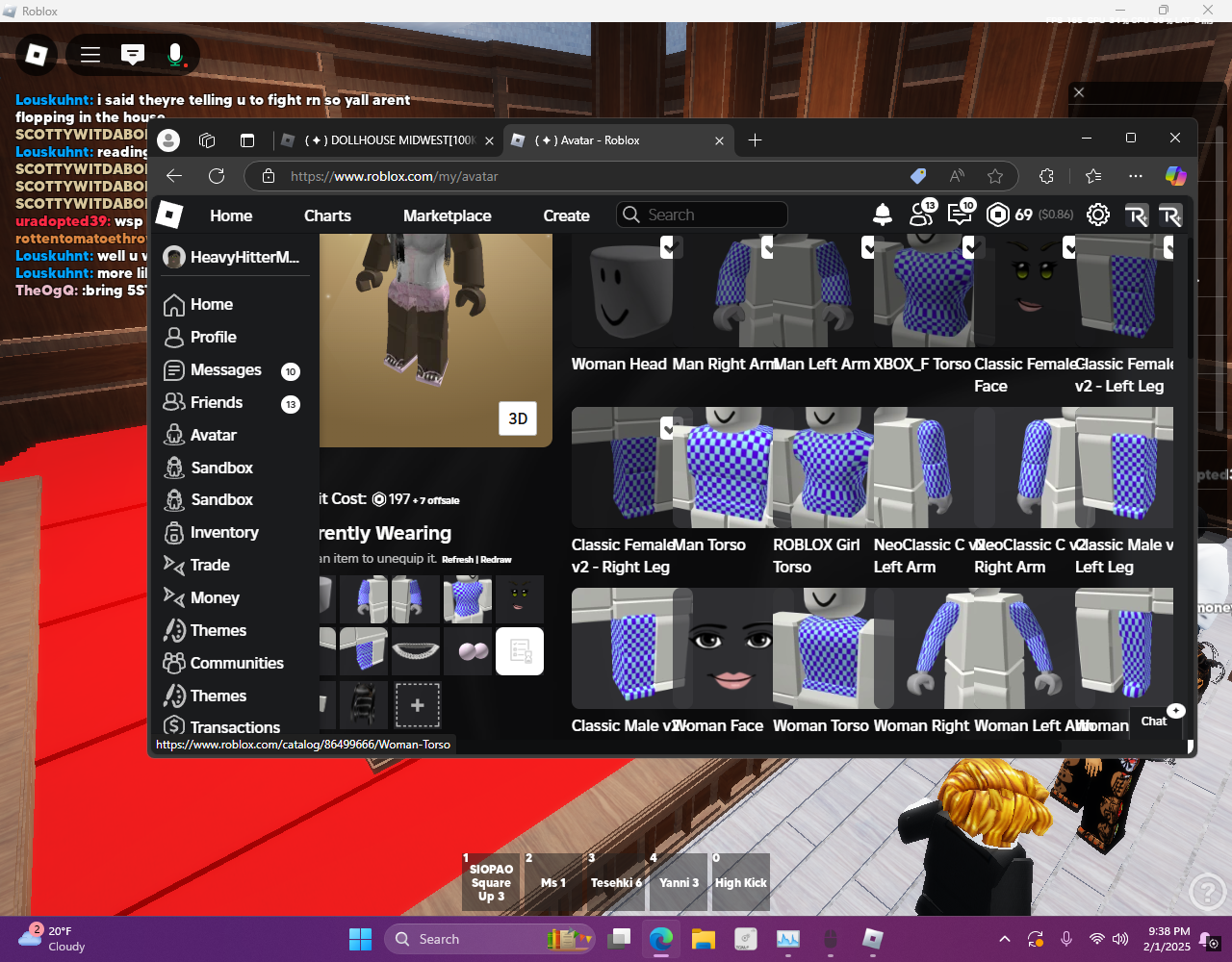Open Money in the left sidebar
The height and width of the screenshot is (962, 1232).
pyautogui.click(x=201, y=597)
